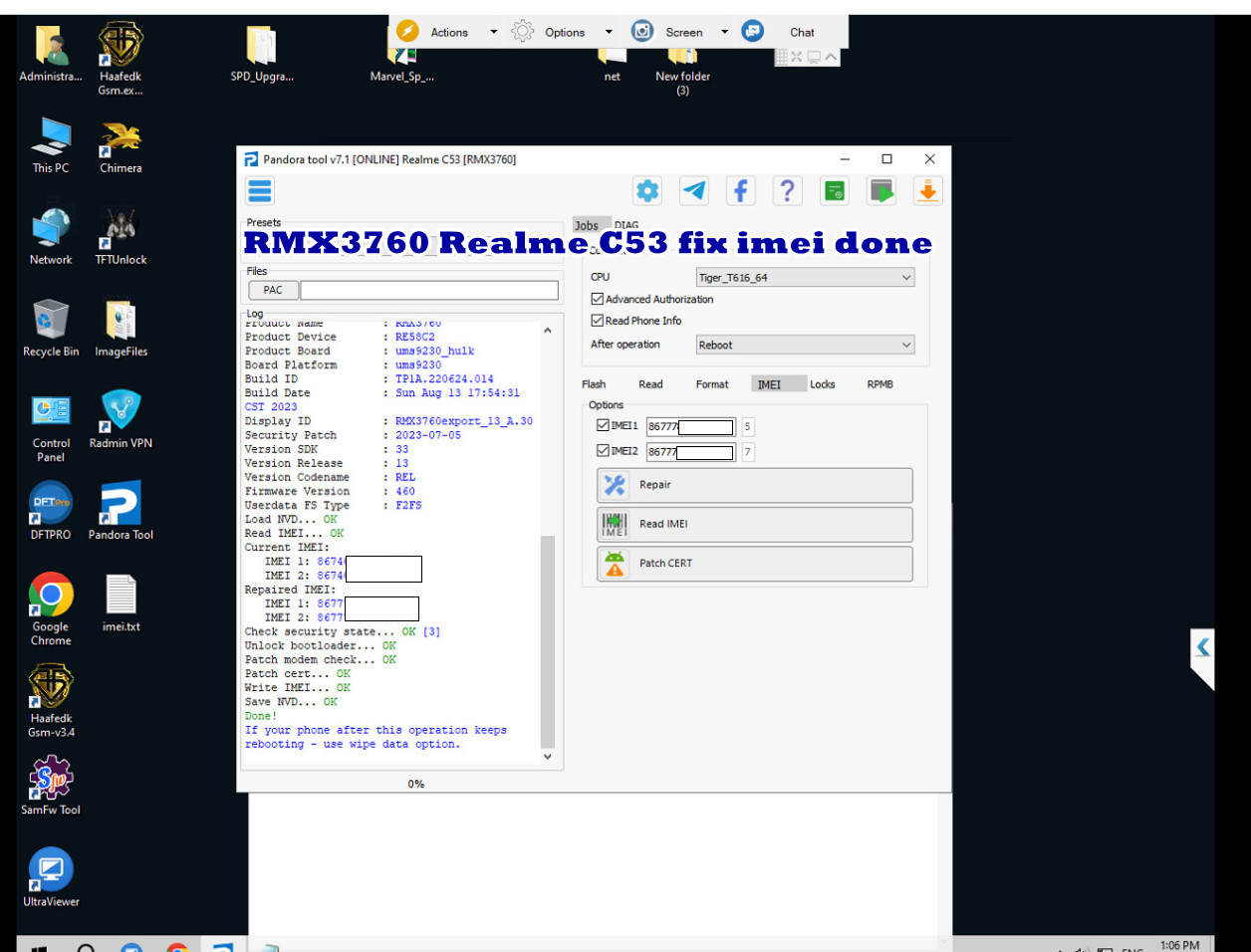Open SPD_Upgra... folder on desktop
The height and width of the screenshot is (952, 1251).
(x=262, y=54)
